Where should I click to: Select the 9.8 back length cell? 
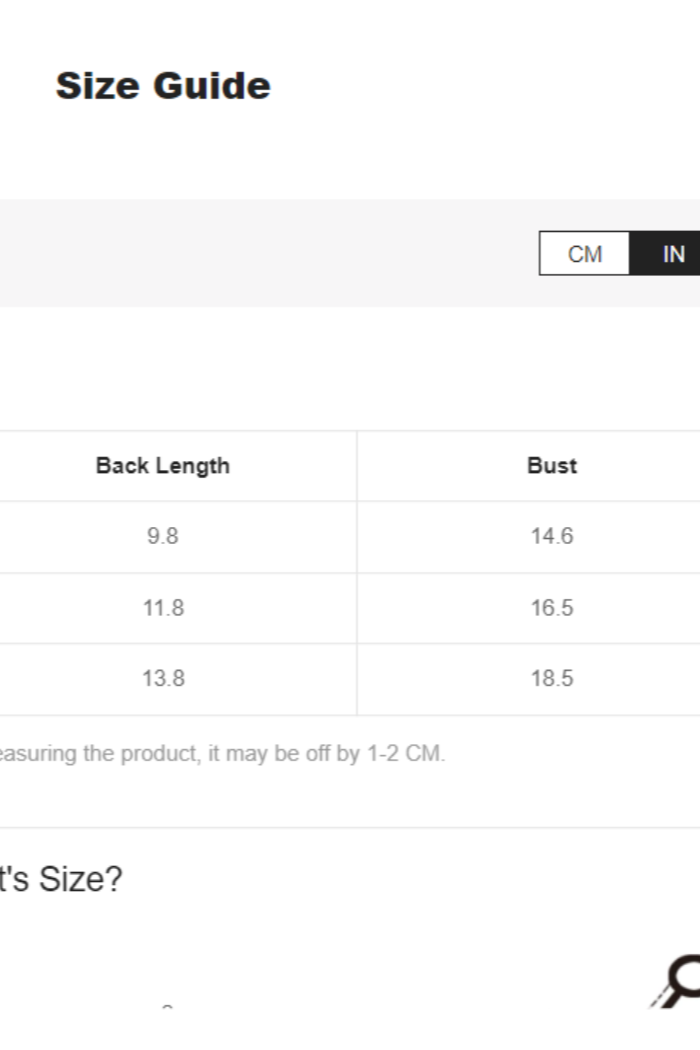click(x=163, y=536)
